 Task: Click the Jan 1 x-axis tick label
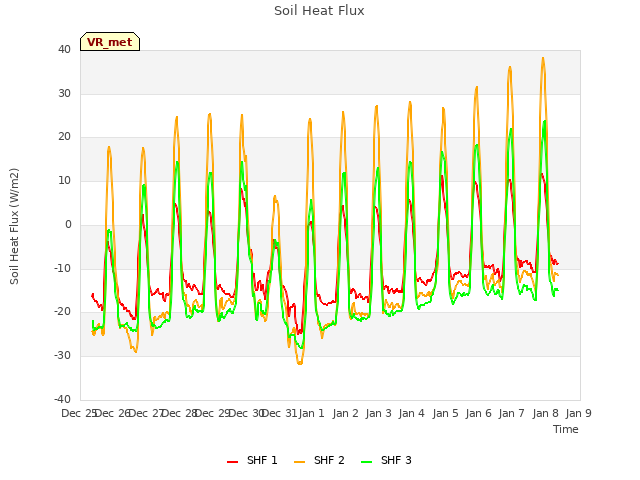click(x=311, y=413)
